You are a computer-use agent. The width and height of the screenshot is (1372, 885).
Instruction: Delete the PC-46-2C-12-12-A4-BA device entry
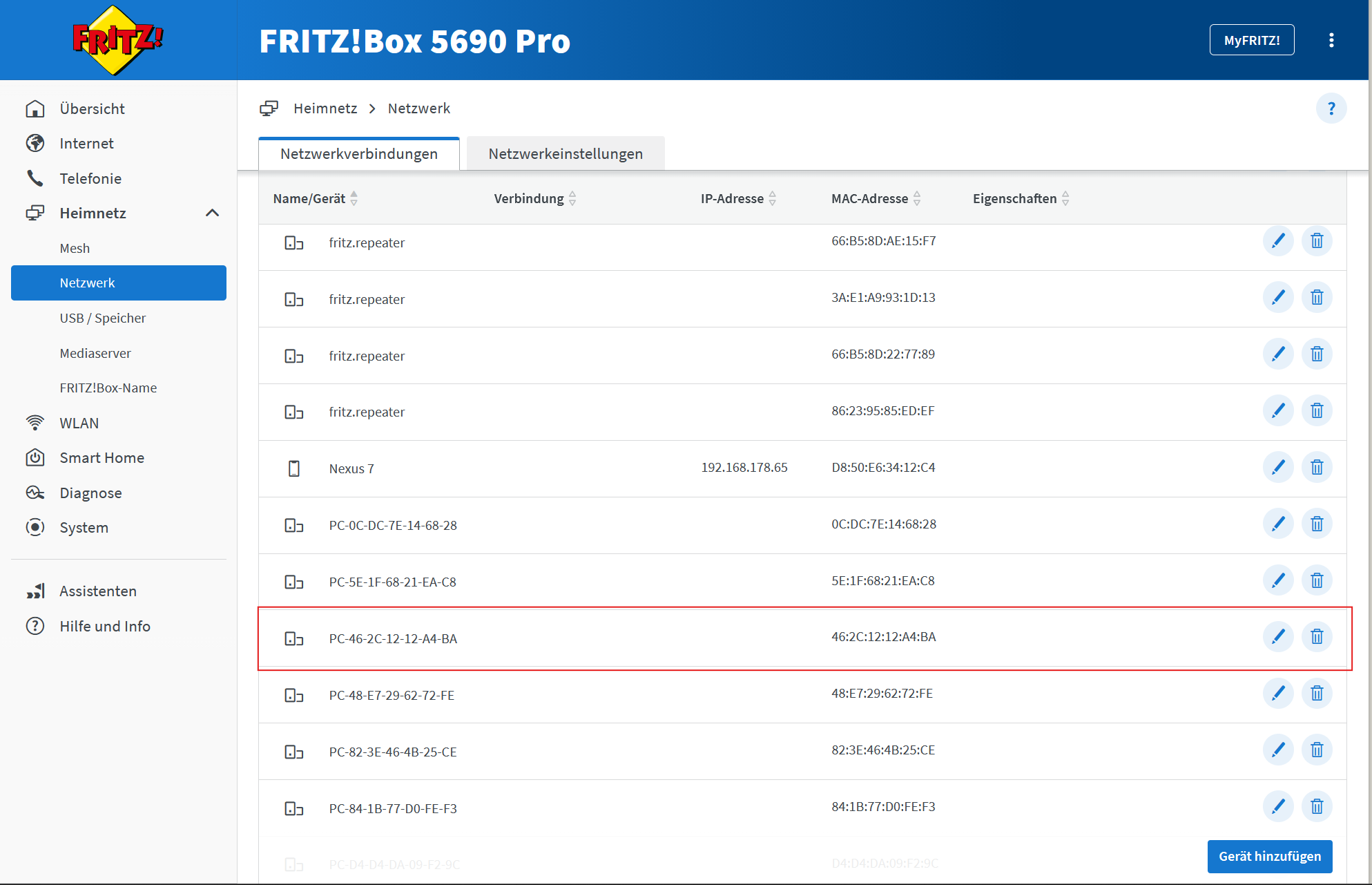coord(1317,636)
